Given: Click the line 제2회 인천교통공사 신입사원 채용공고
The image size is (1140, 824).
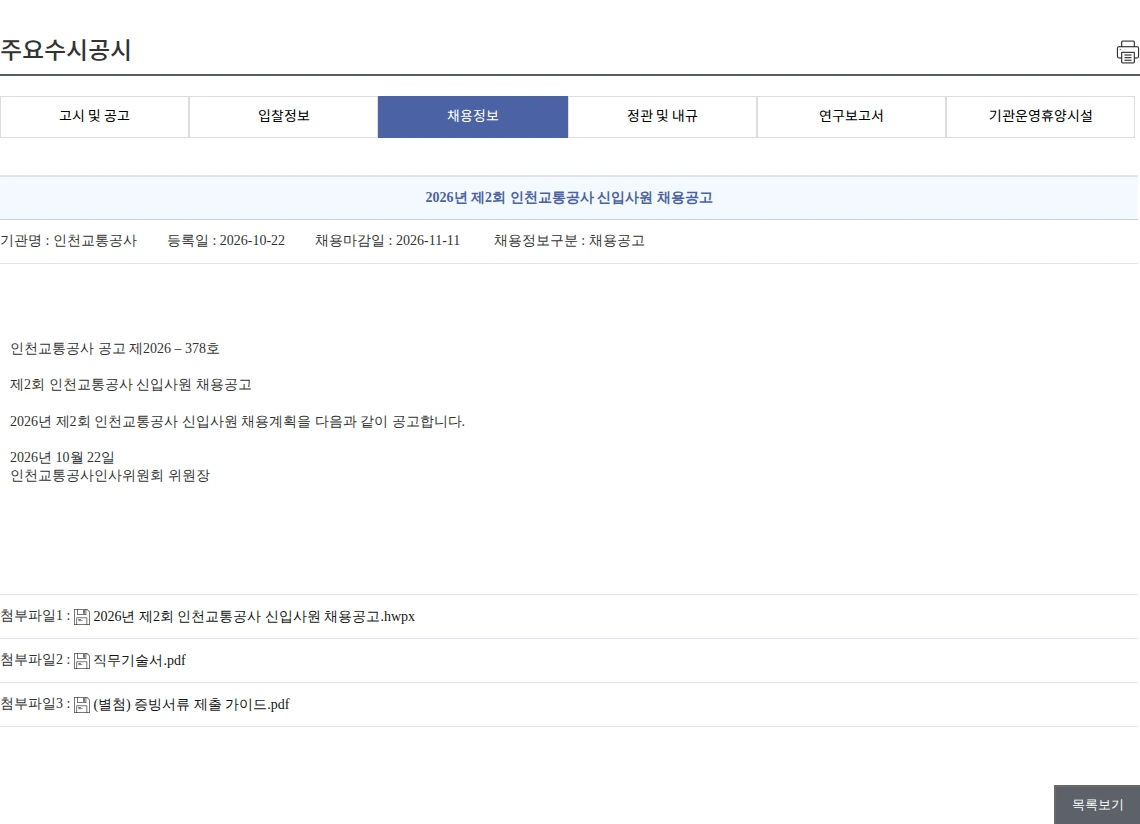Looking at the screenshot, I should (131, 385).
